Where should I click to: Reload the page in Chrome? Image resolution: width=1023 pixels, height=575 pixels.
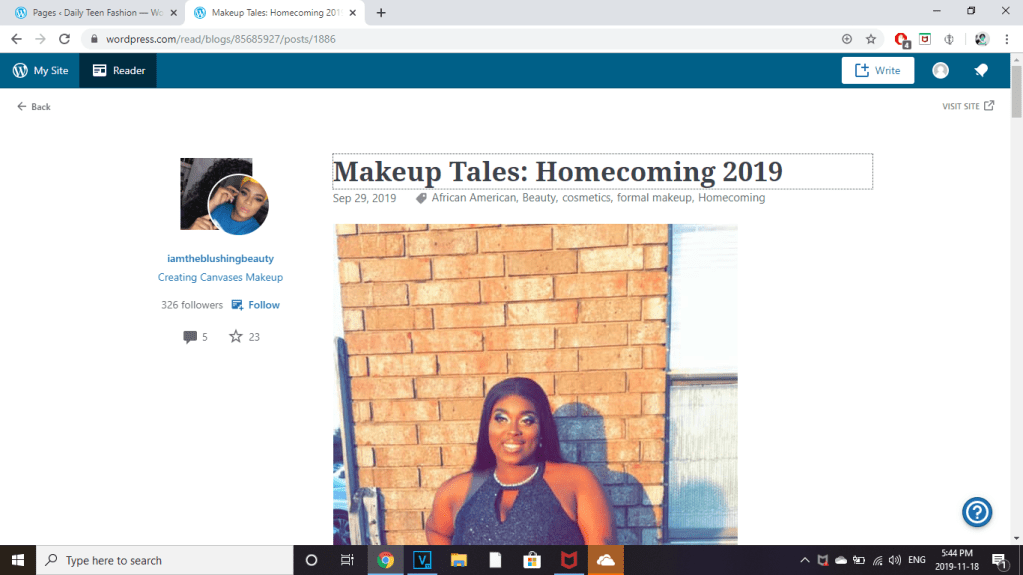click(x=65, y=39)
